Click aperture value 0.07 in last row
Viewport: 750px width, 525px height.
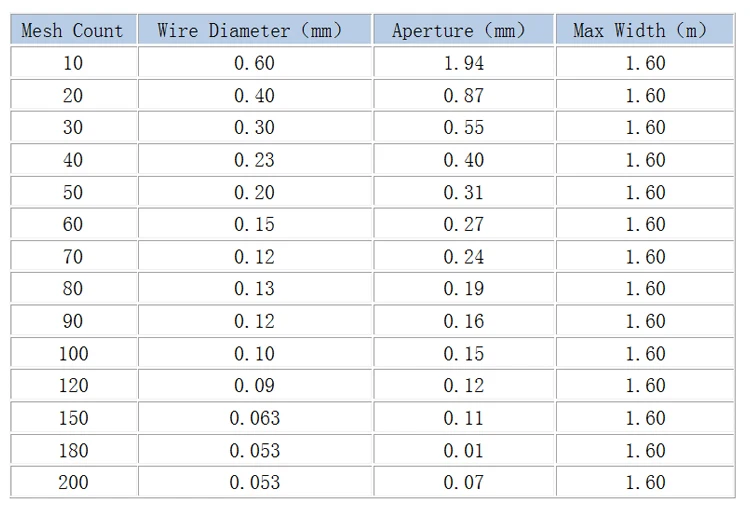[x=464, y=482]
